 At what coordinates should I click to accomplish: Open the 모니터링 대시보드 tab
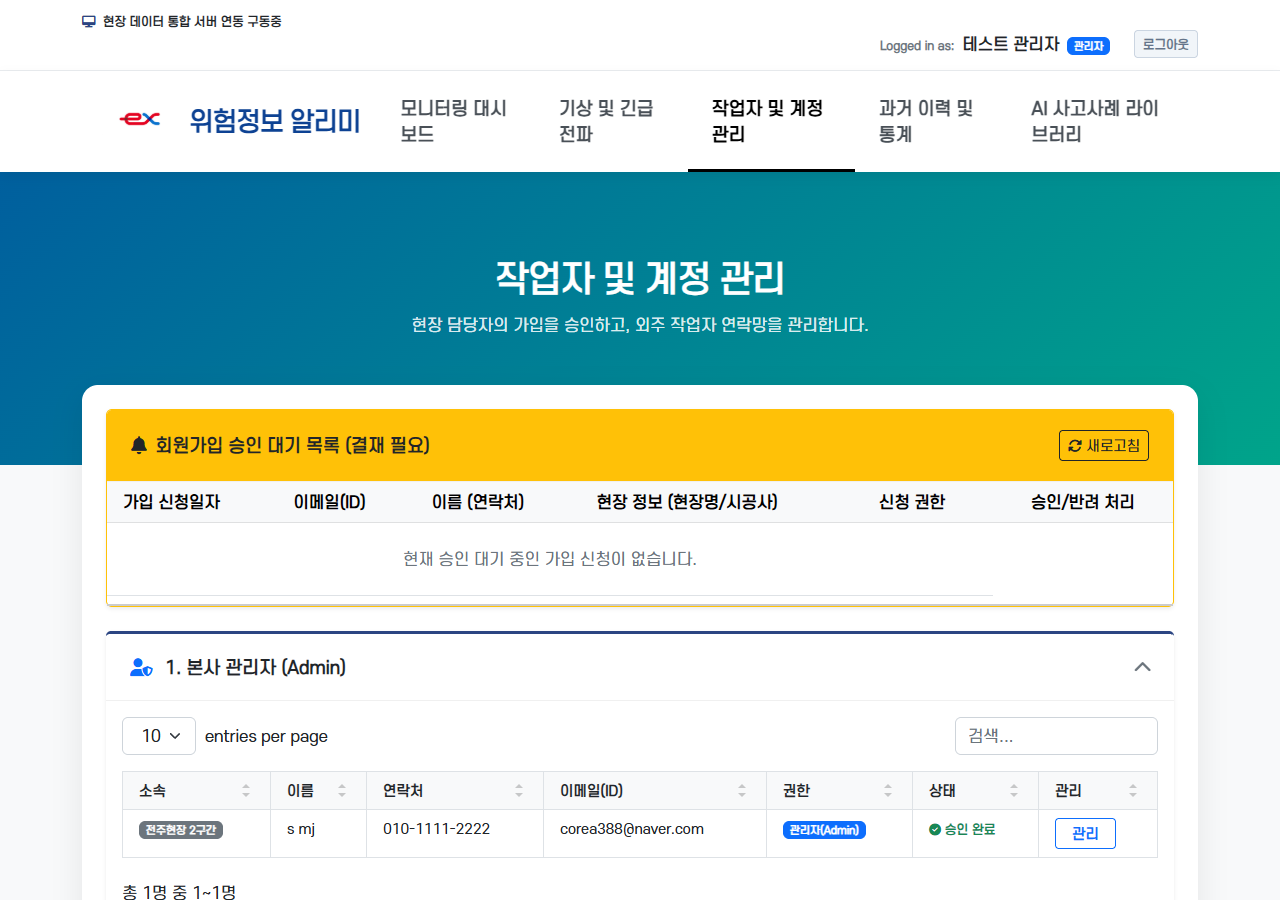(x=454, y=121)
